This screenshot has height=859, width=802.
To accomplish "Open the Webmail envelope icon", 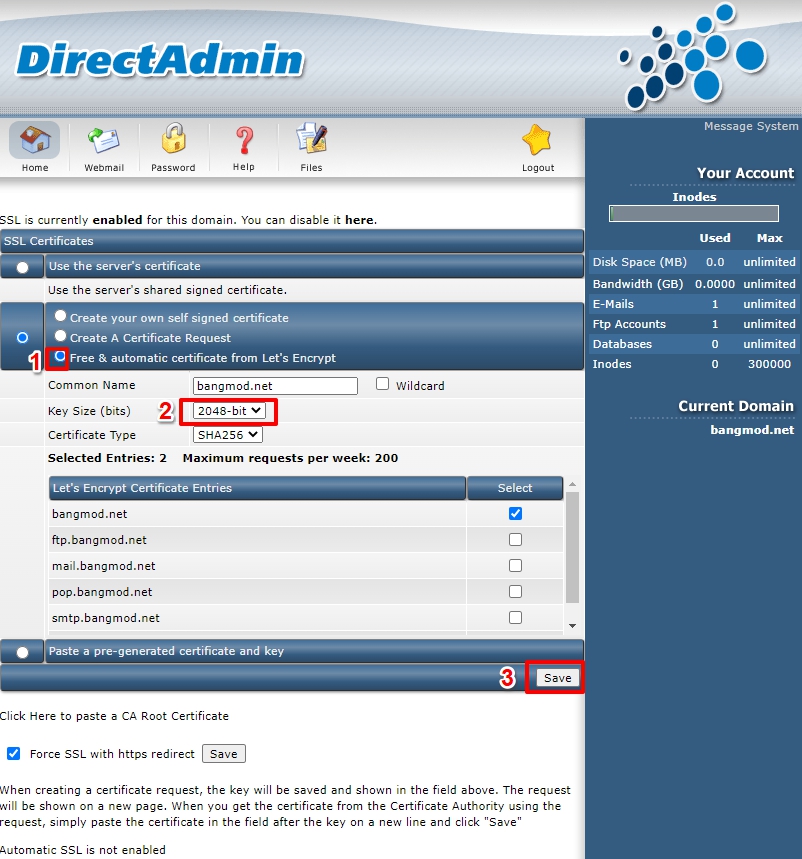I will coord(104,140).
